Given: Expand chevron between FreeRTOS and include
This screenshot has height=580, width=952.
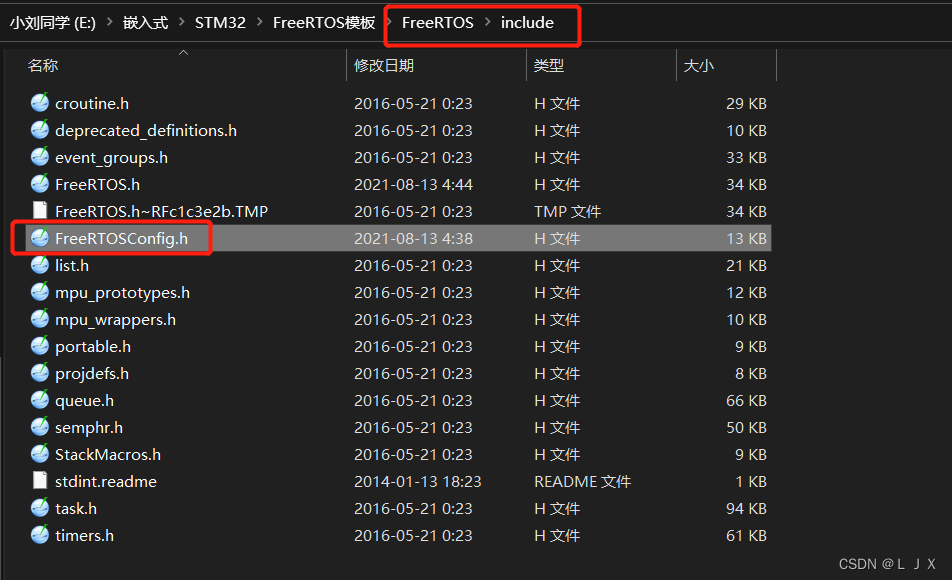Looking at the screenshot, I should [488, 22].
